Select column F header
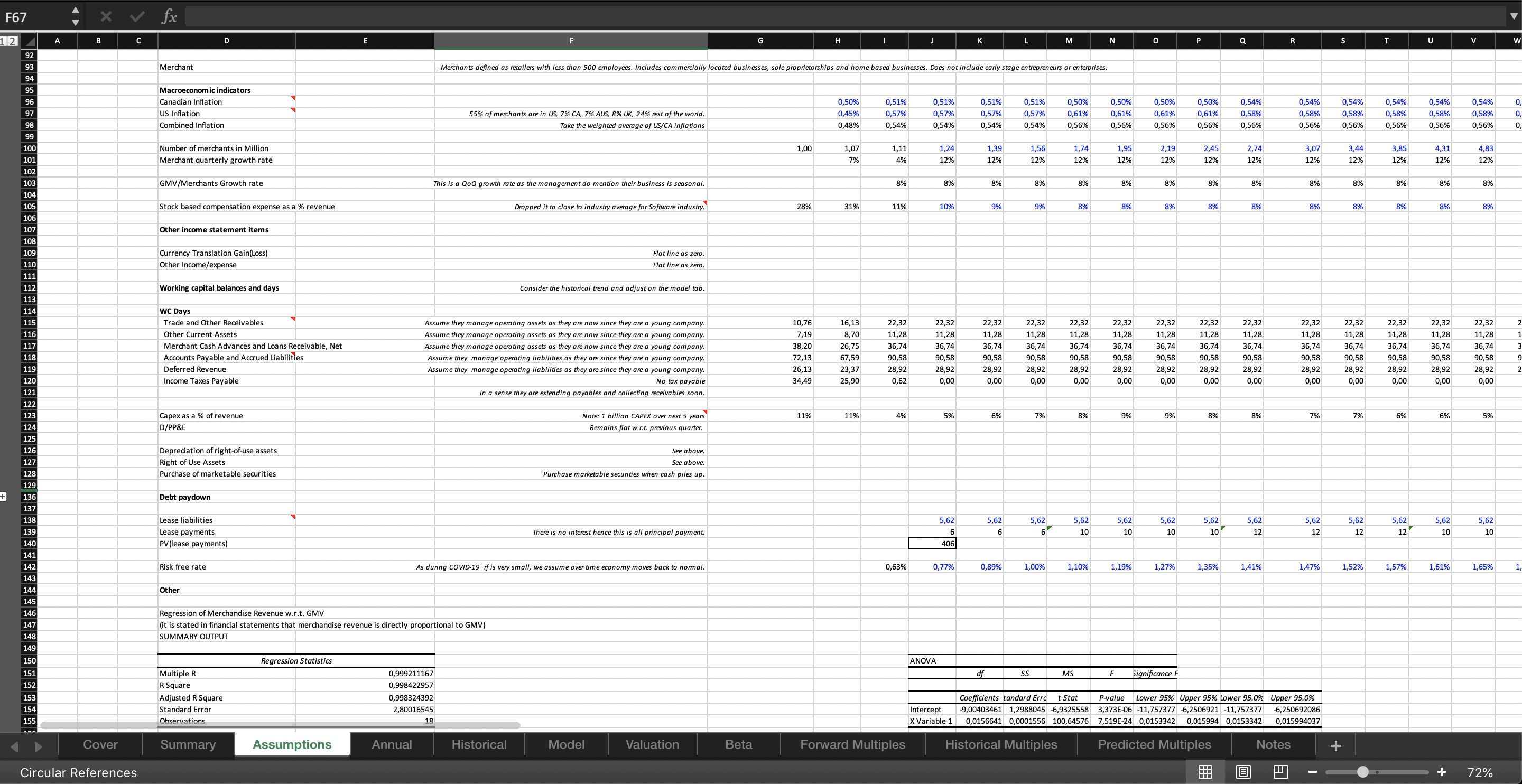The image size is (1522, 784). (x=571, y=41)
